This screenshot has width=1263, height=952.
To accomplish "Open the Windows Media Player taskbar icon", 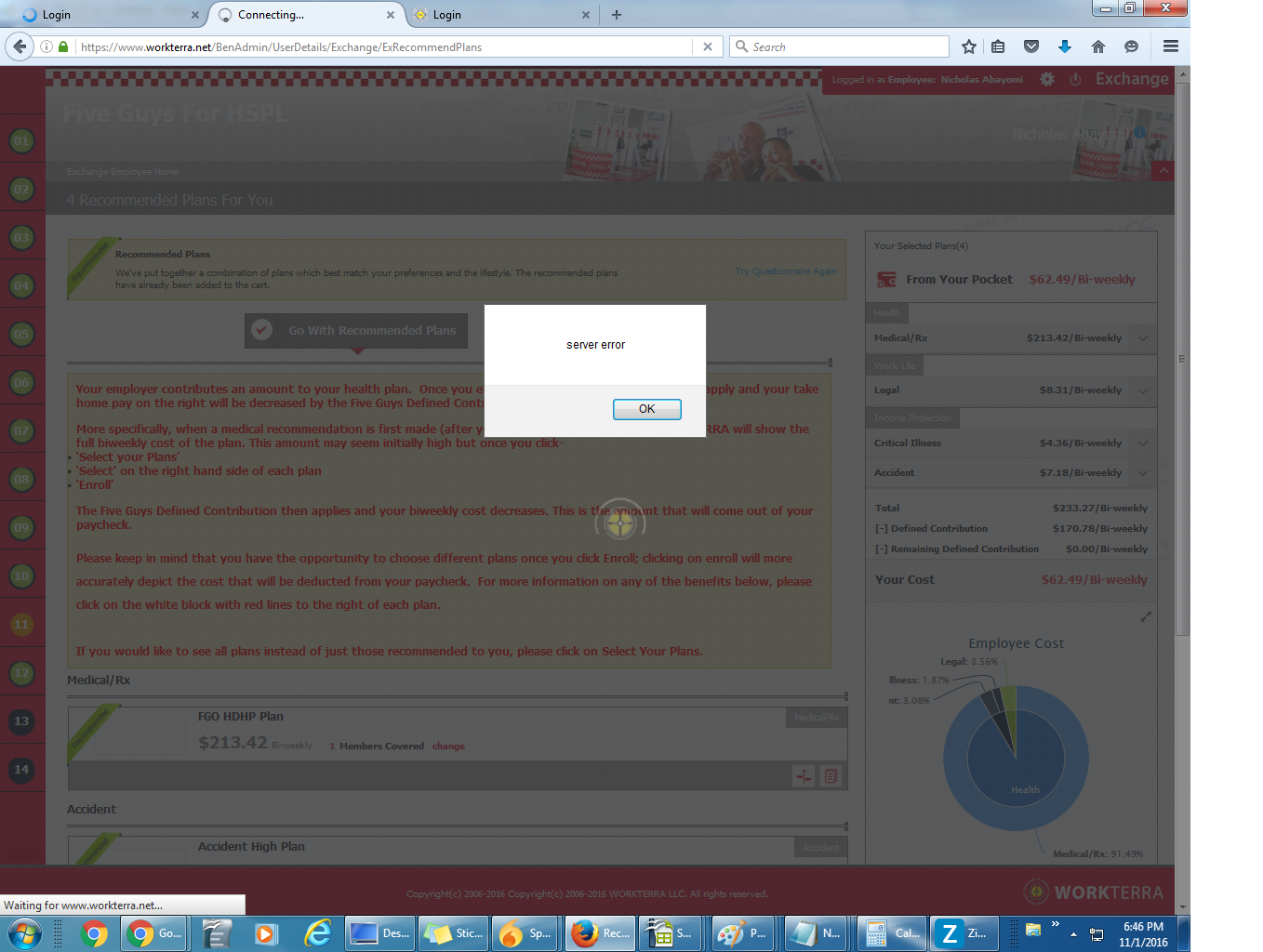I will pos(266,933).
